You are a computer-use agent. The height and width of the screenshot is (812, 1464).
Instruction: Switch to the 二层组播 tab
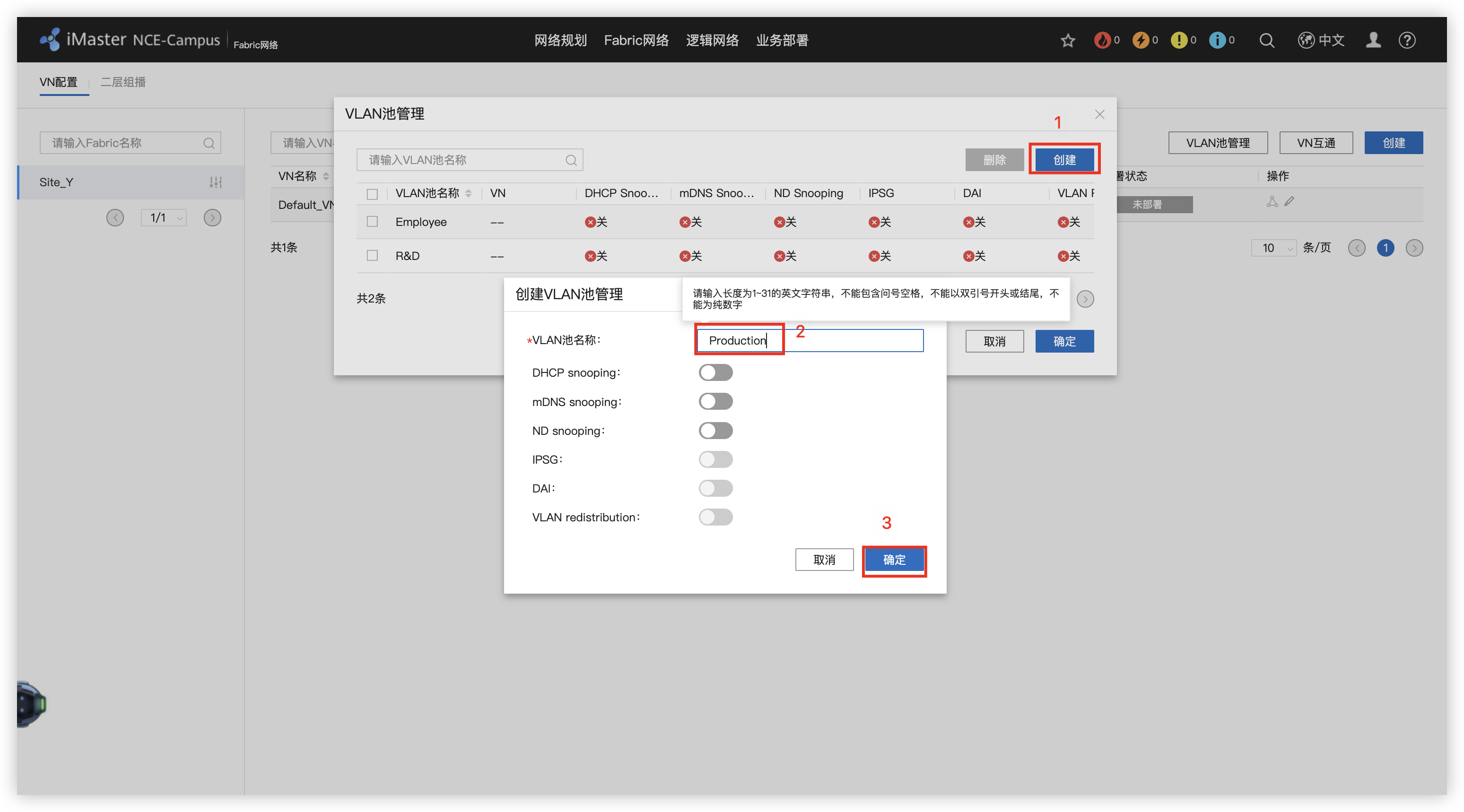pyautogui.click(x=123, y=82)
